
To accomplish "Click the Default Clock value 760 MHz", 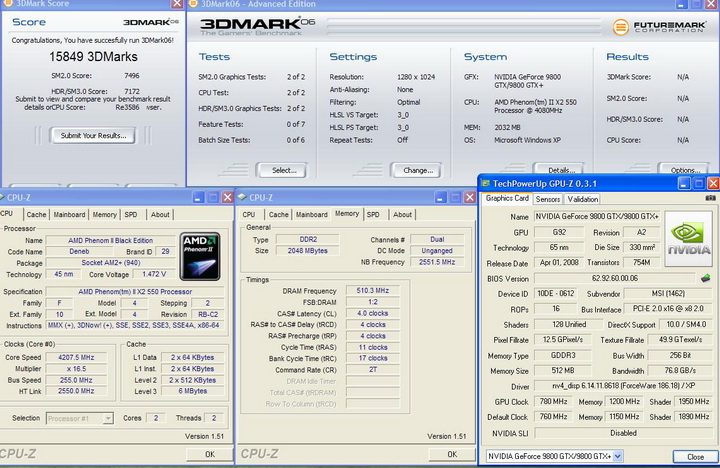I will 553,417.
